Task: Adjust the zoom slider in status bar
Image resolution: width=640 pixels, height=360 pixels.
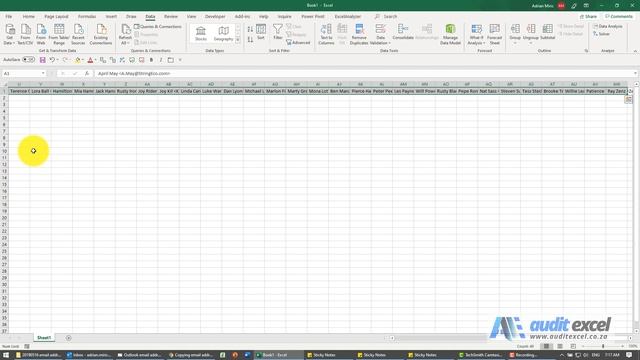Action: (603, 346)
